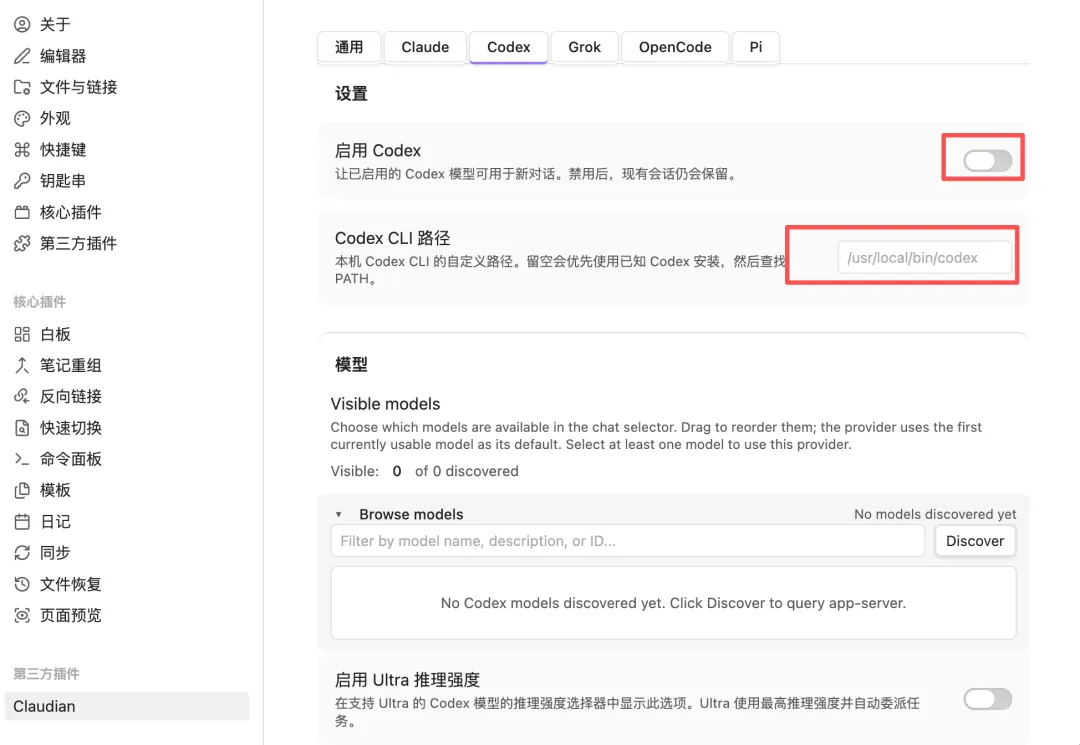Screen dimensions: 1080x745
Task: Click the 模板 copy icon
Action: pyautogui.click(x=22, y=490)
